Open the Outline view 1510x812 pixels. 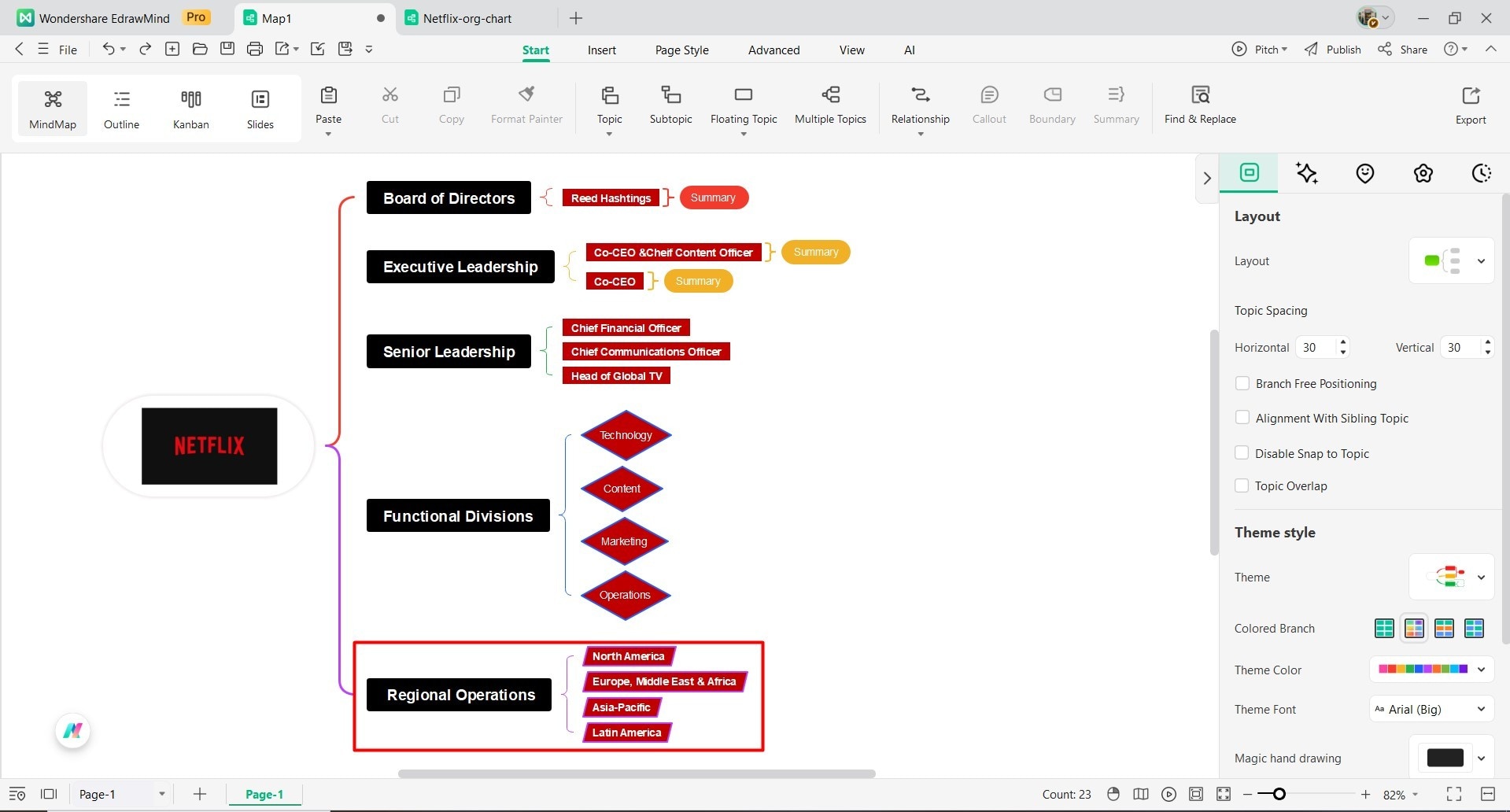tap(121, 109)
